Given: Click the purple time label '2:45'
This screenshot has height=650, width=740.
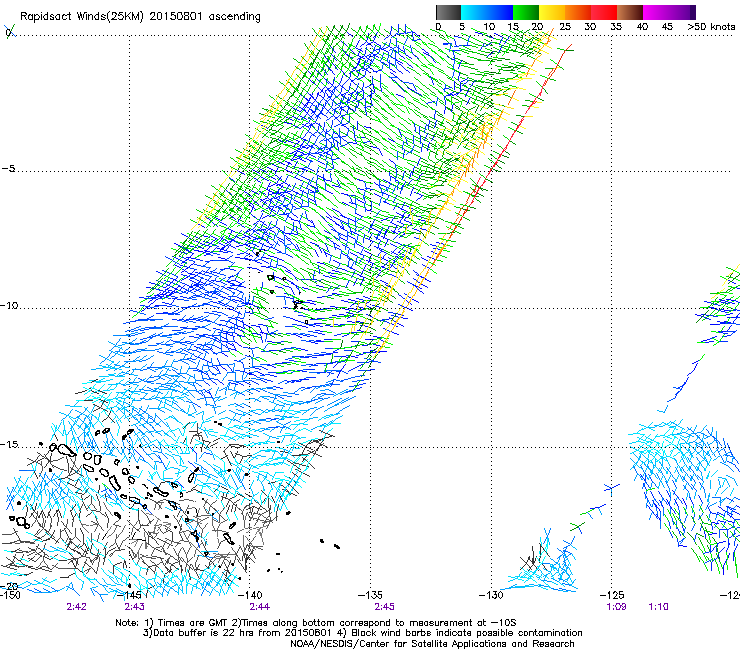Looking at the screenshot, I should 385,607.
